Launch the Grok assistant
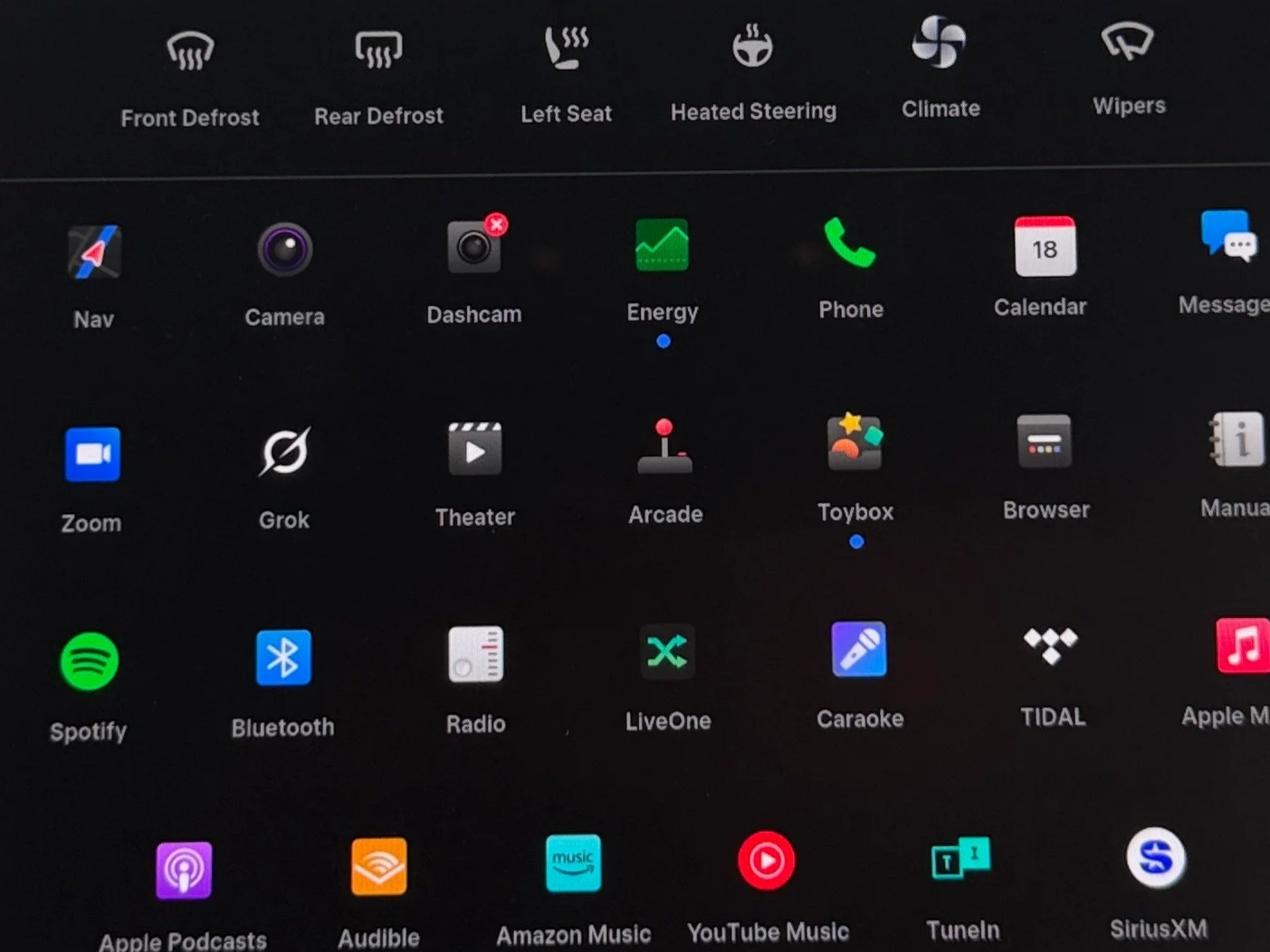1270x952 pixels. click(285, 451)
